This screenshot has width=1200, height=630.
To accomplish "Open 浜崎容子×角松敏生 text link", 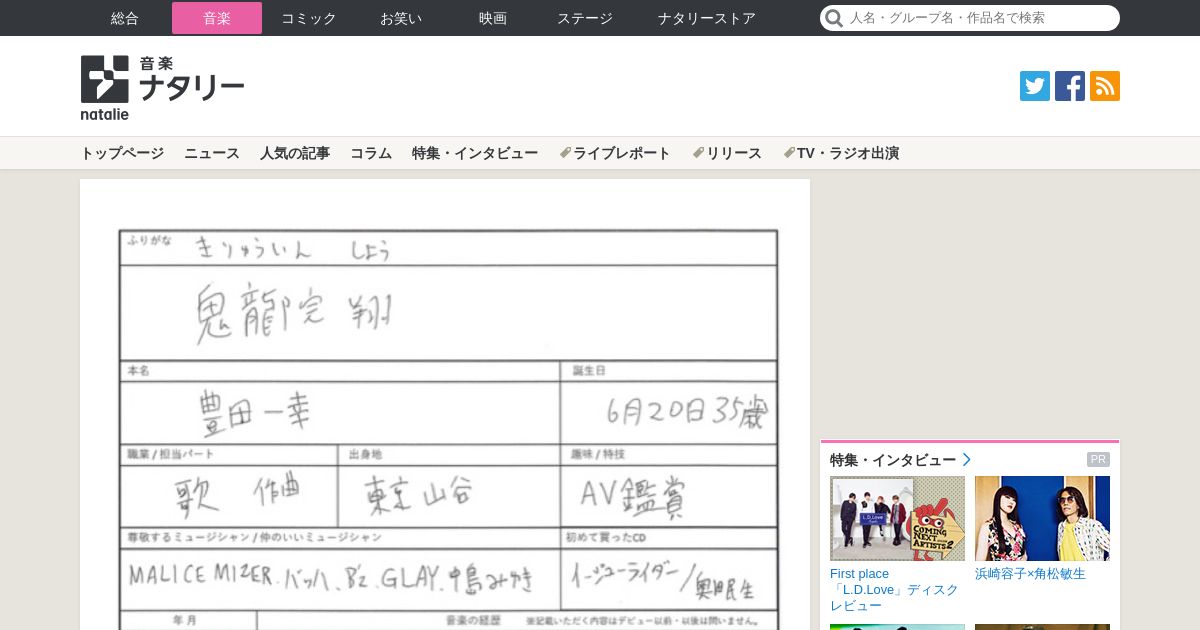I will tap(1030, 574).
